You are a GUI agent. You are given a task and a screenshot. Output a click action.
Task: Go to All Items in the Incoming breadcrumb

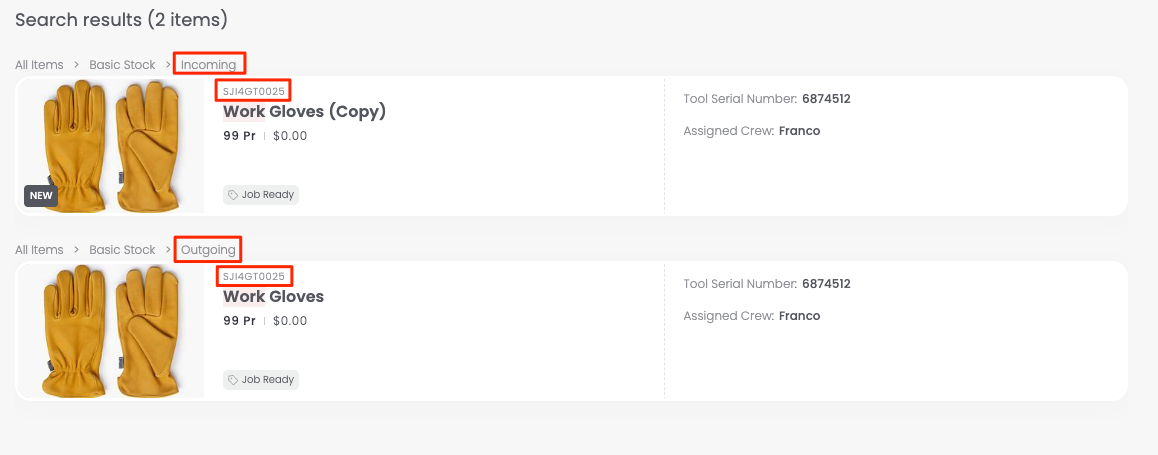(39, 65)
